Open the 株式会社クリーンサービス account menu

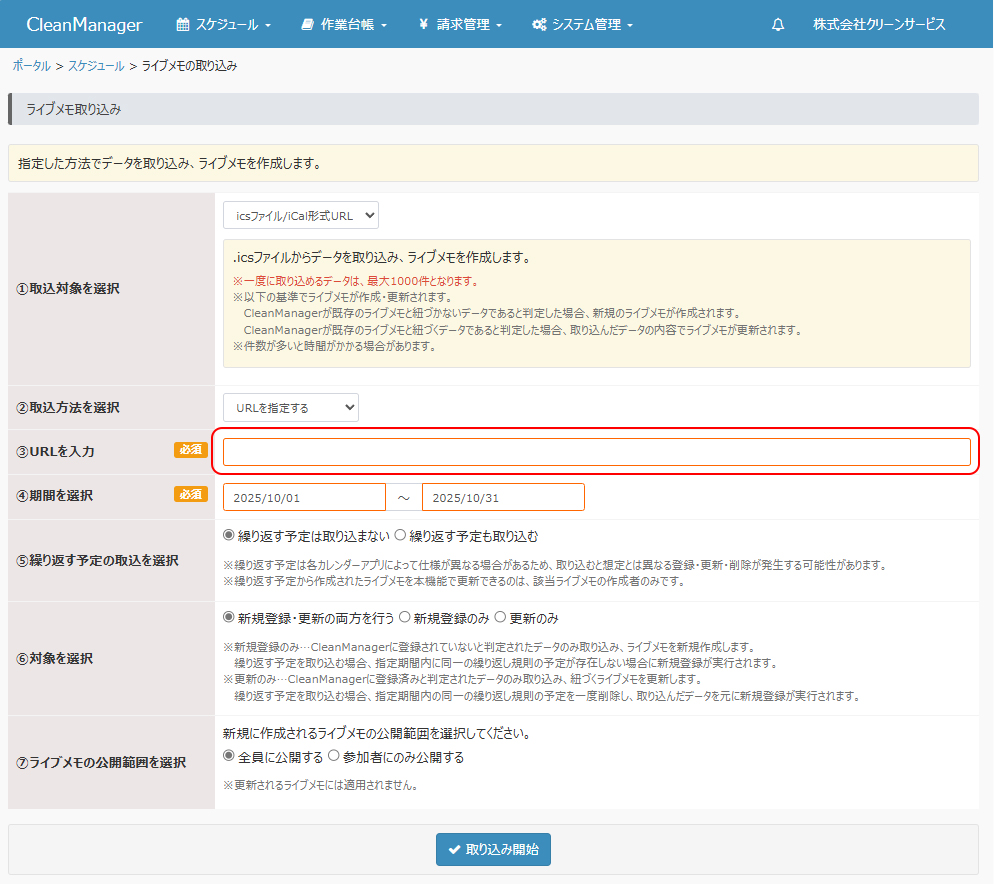(x=879, y=25)
